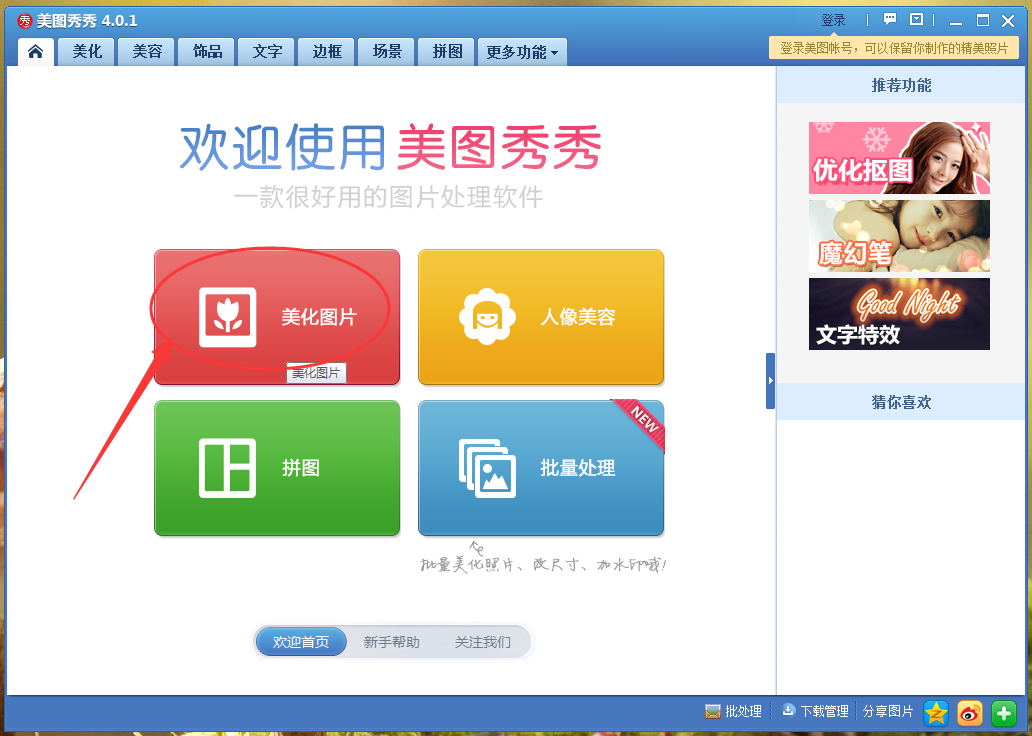Click the green plus share icon
Image resolution: width=1032 pixels, height=736 pixels.
coord(1004,713)
